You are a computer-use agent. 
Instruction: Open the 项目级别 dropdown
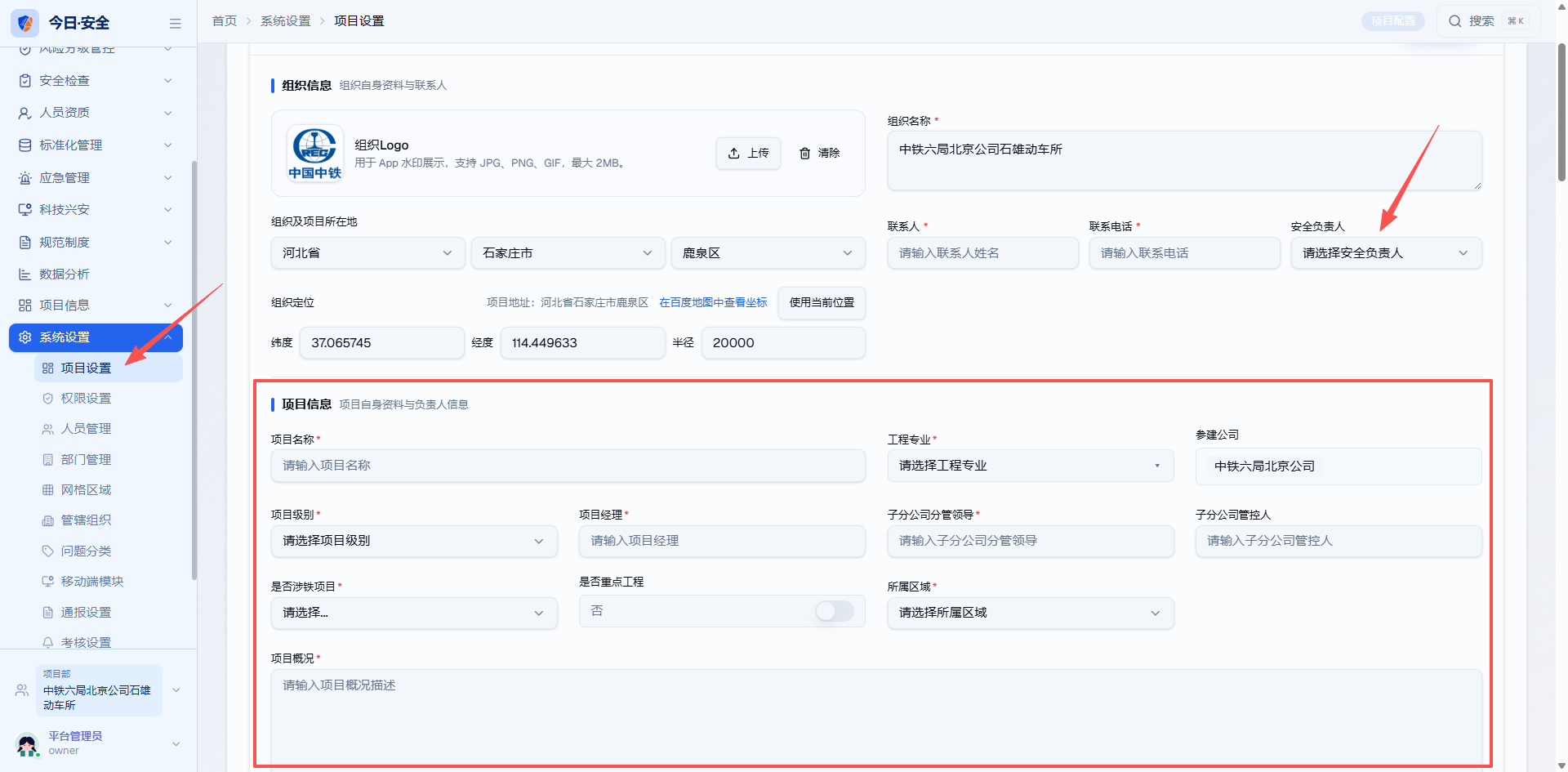tap(414, 541)
